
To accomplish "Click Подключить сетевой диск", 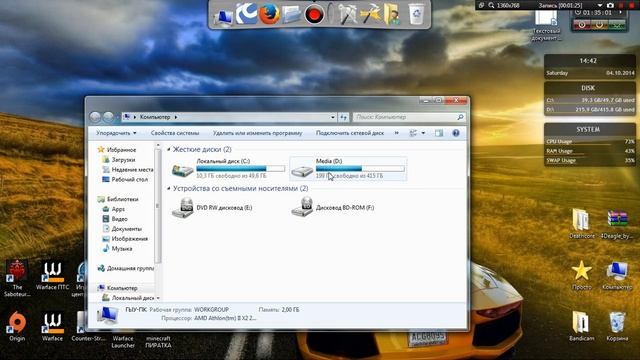I will (350, 133).
